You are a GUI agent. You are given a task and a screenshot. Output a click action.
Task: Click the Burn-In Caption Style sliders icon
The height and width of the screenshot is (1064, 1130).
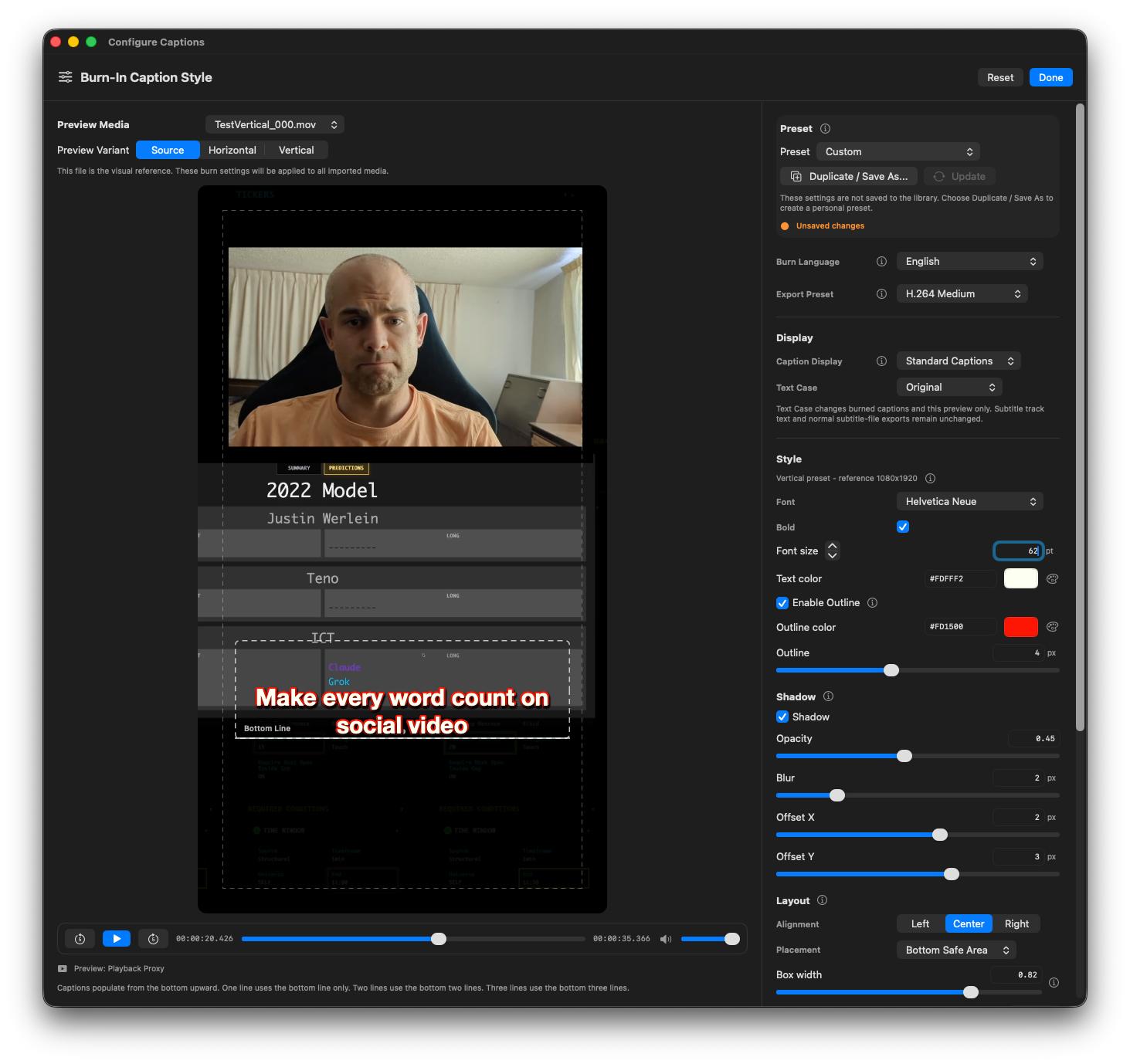pyautogui.click(x=66, y=77)
